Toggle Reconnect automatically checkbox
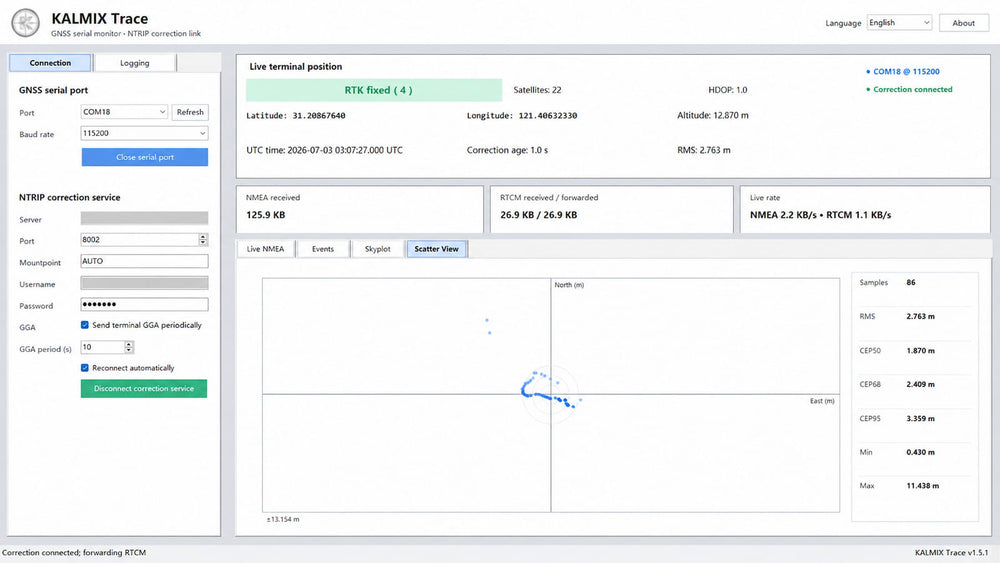Screen dimensions: 1000x563 click(85, 368)
